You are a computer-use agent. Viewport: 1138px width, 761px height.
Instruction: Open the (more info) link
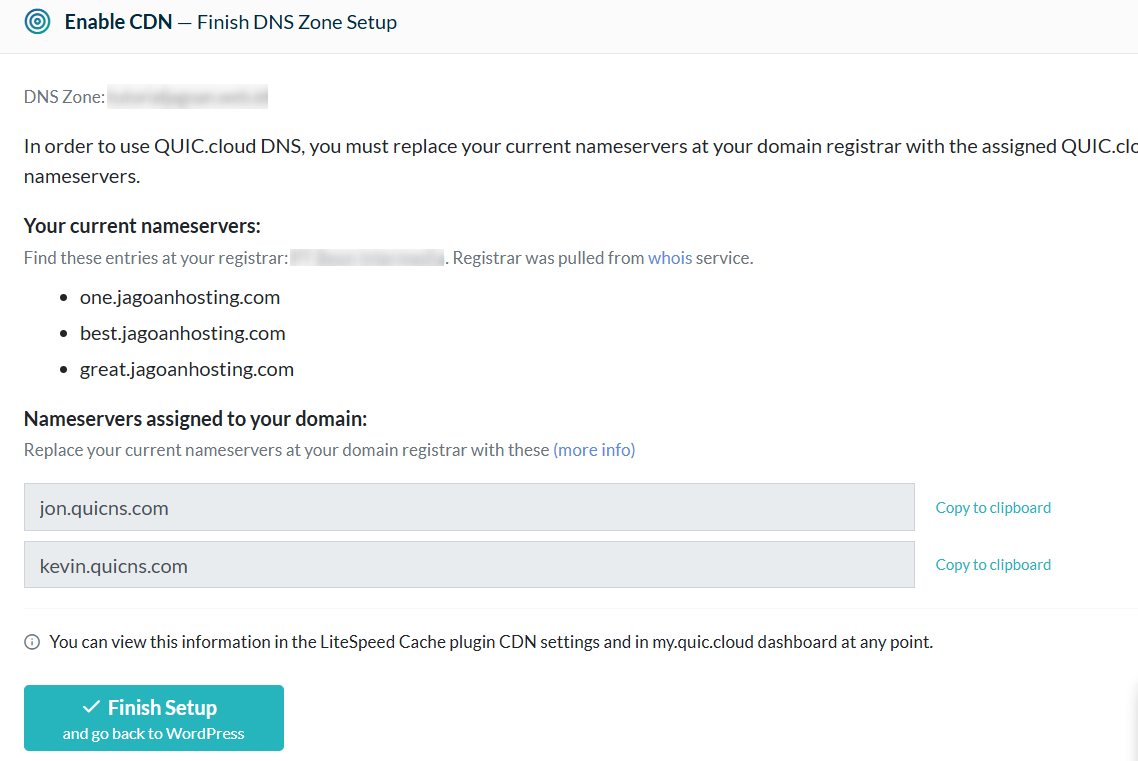[594, 450]
